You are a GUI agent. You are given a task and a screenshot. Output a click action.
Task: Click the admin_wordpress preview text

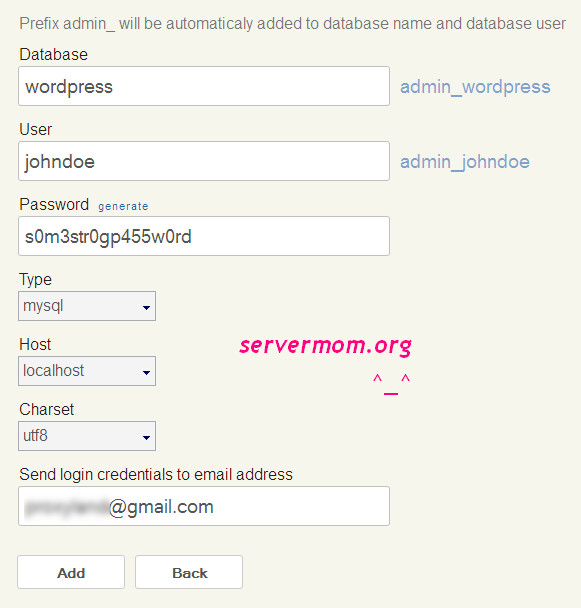(x=475, y=86)
